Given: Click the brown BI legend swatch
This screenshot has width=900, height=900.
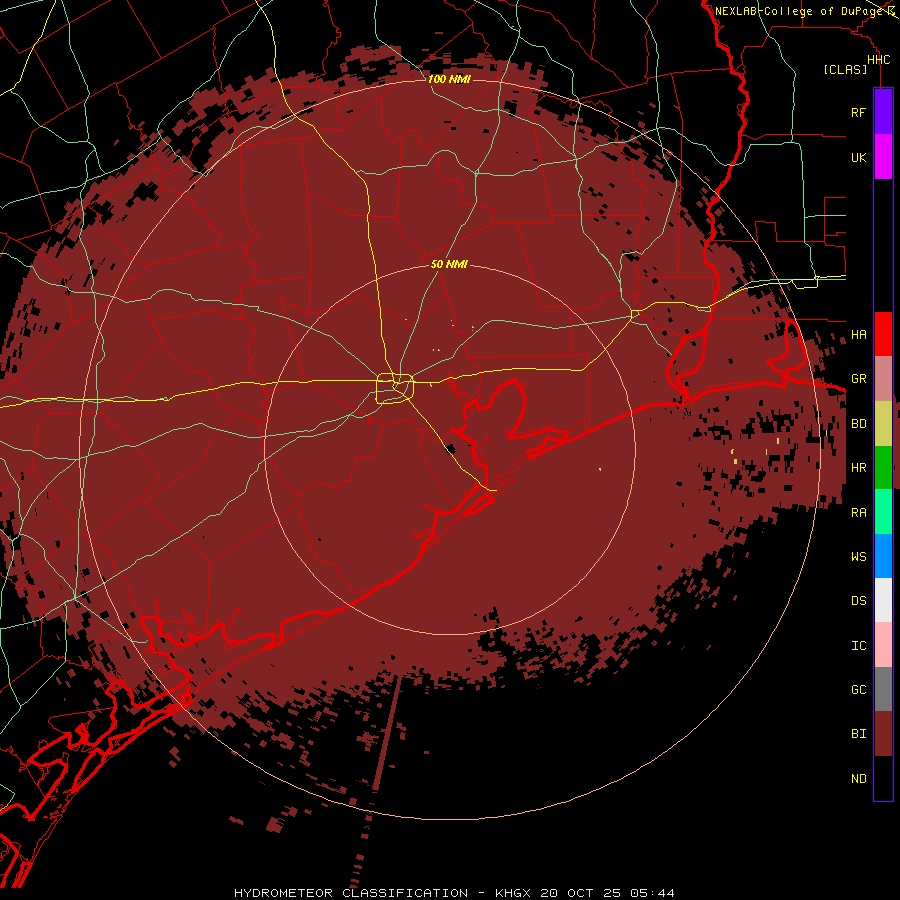Looking at the screenshot, I should pyautogui.click(x=883, y=734).
